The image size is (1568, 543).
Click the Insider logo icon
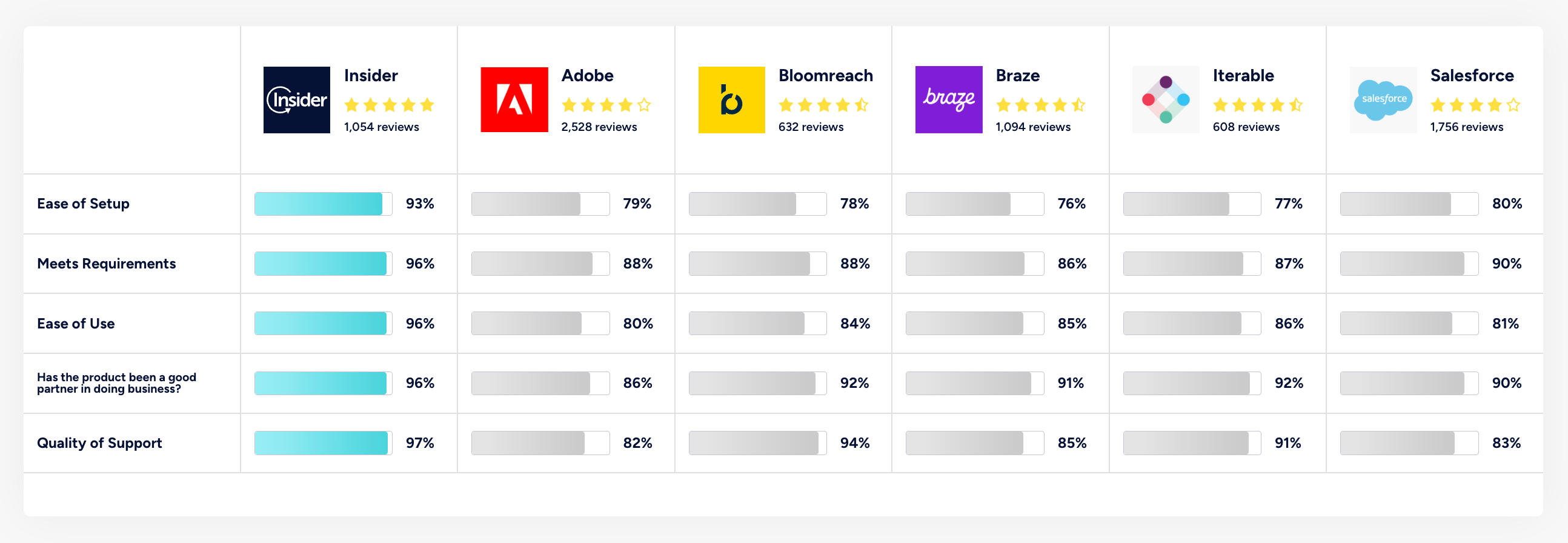296,100
